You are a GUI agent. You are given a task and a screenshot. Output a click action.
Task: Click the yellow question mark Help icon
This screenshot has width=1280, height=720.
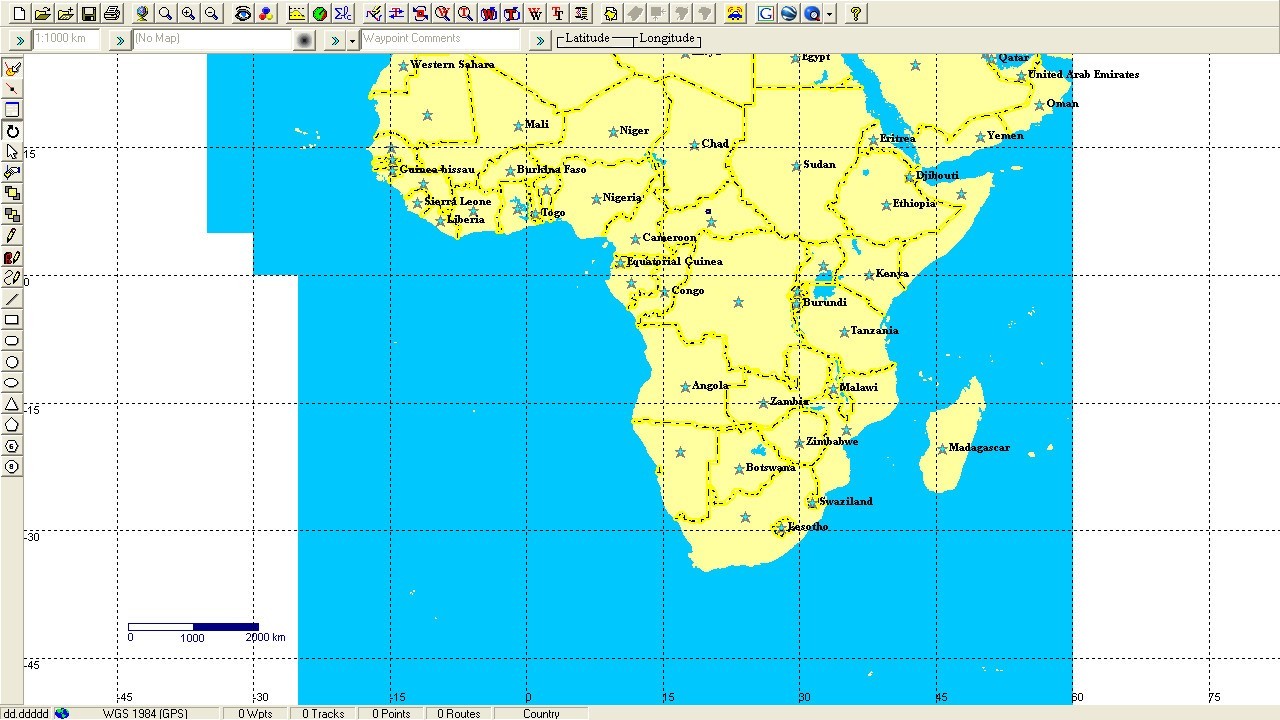pyautogui.click(x=856, y=14)
